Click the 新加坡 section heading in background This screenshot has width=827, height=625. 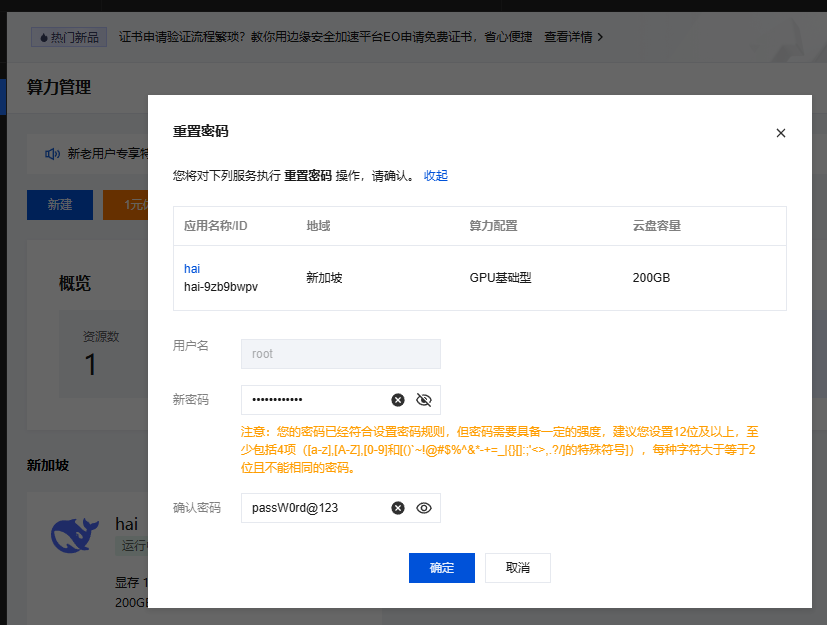[x=47, y=465]
